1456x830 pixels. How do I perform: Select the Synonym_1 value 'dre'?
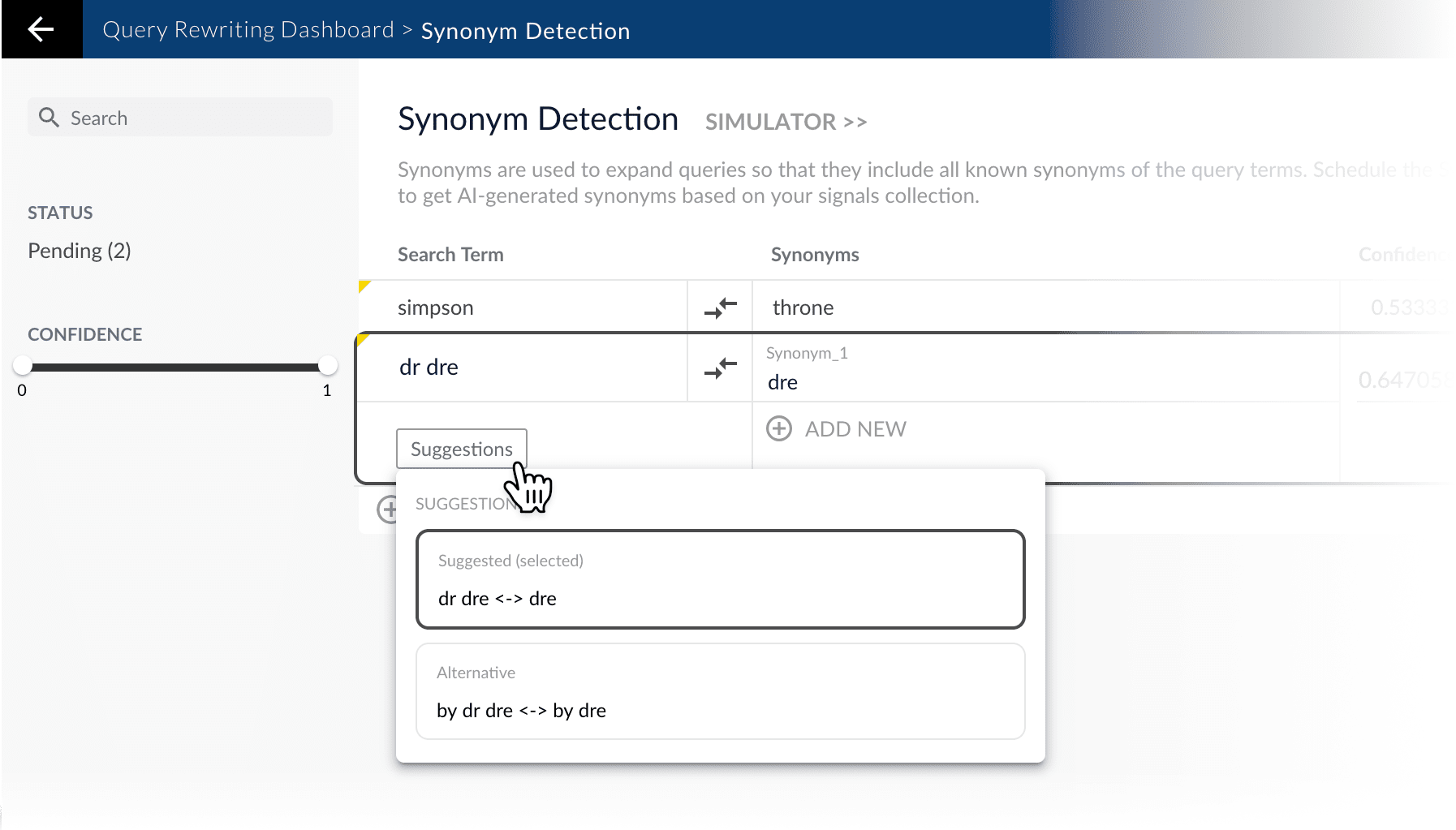[782, 381]
